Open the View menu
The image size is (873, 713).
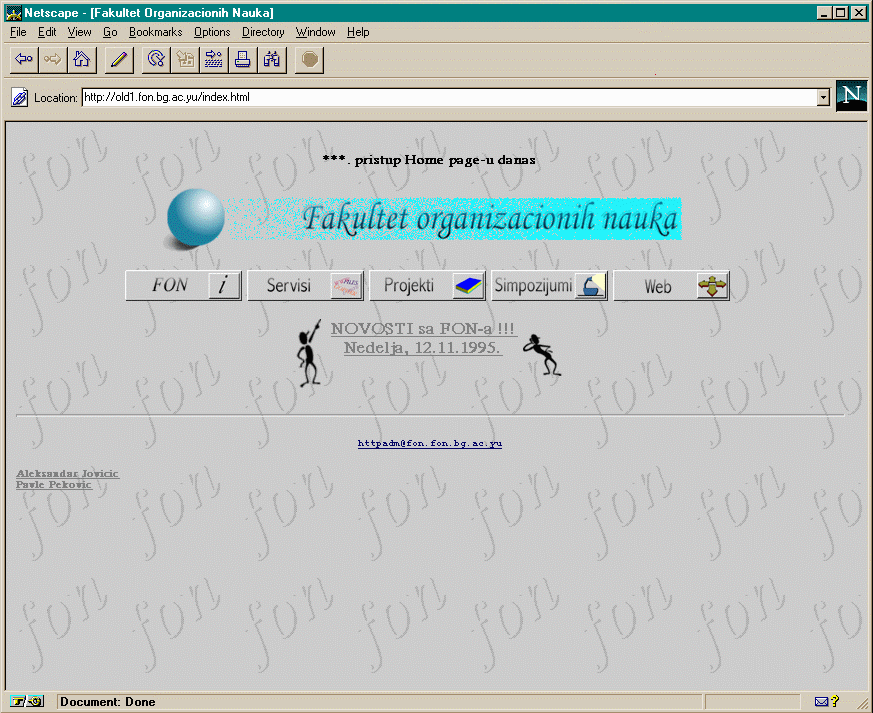79,32
